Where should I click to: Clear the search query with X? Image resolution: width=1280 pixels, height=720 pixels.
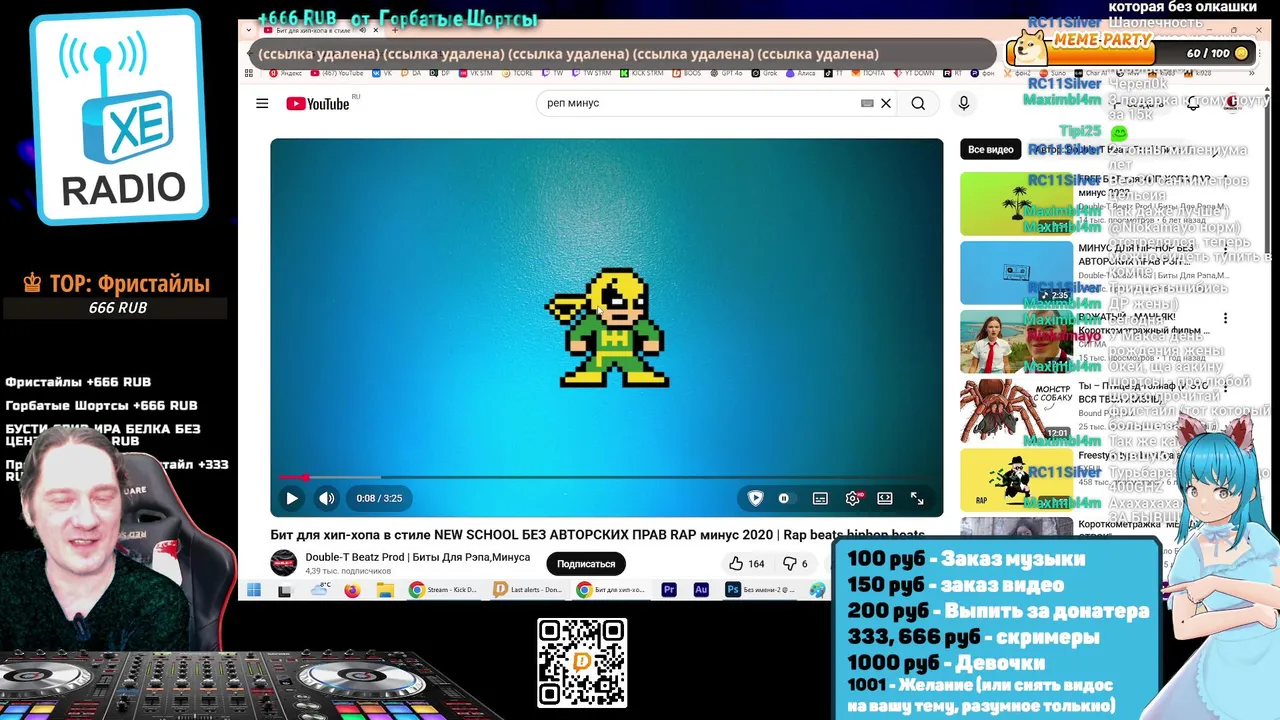pyautogui.click(x=885, y=103)
